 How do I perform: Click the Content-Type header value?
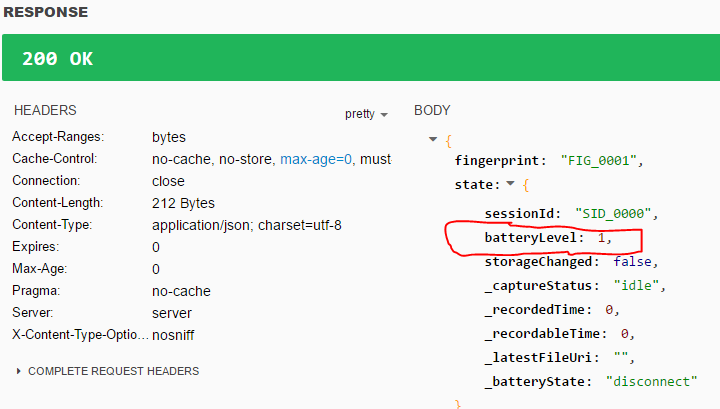coord(247,225)
